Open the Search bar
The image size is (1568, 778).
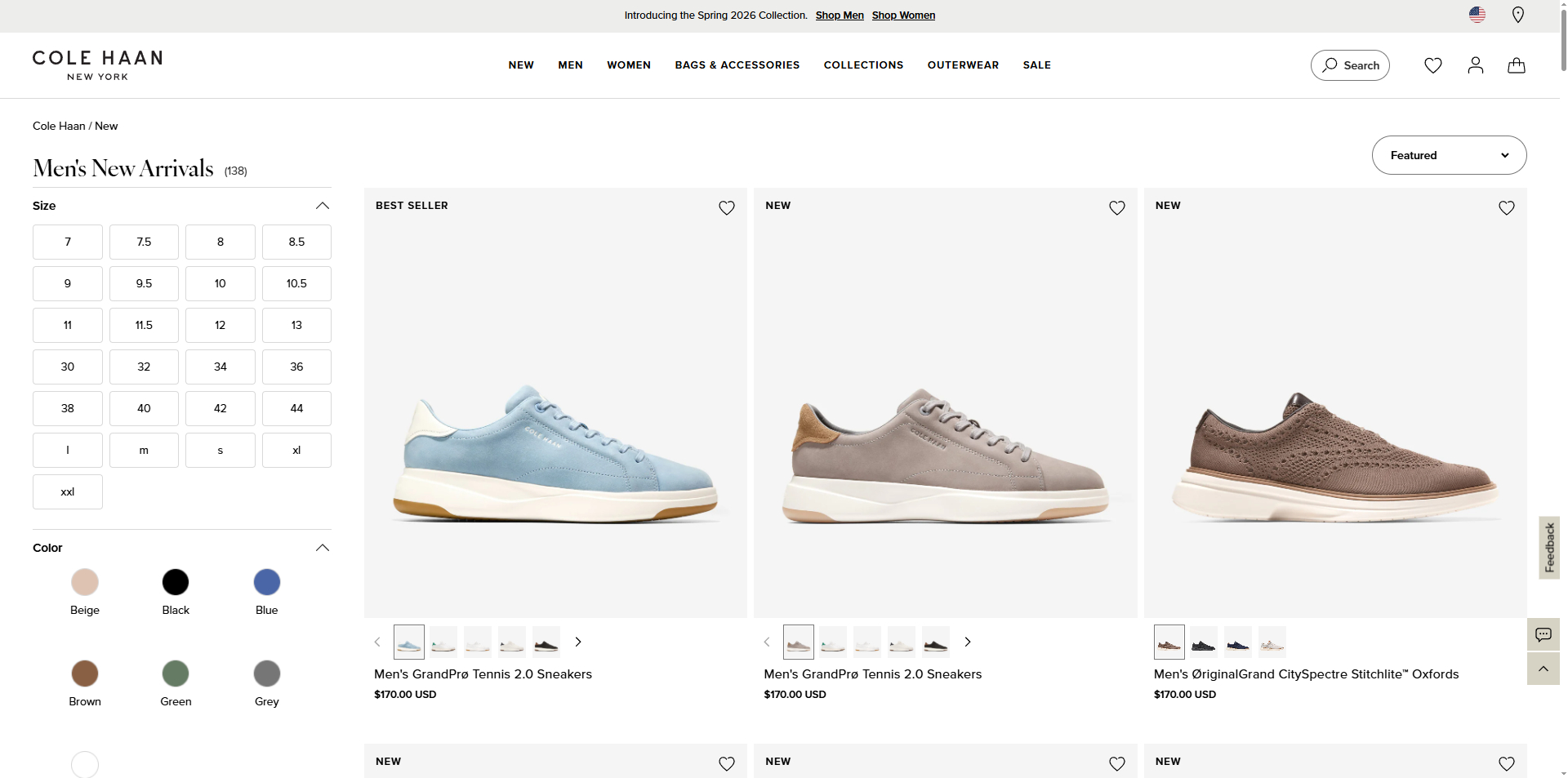tap(1349, 65)
